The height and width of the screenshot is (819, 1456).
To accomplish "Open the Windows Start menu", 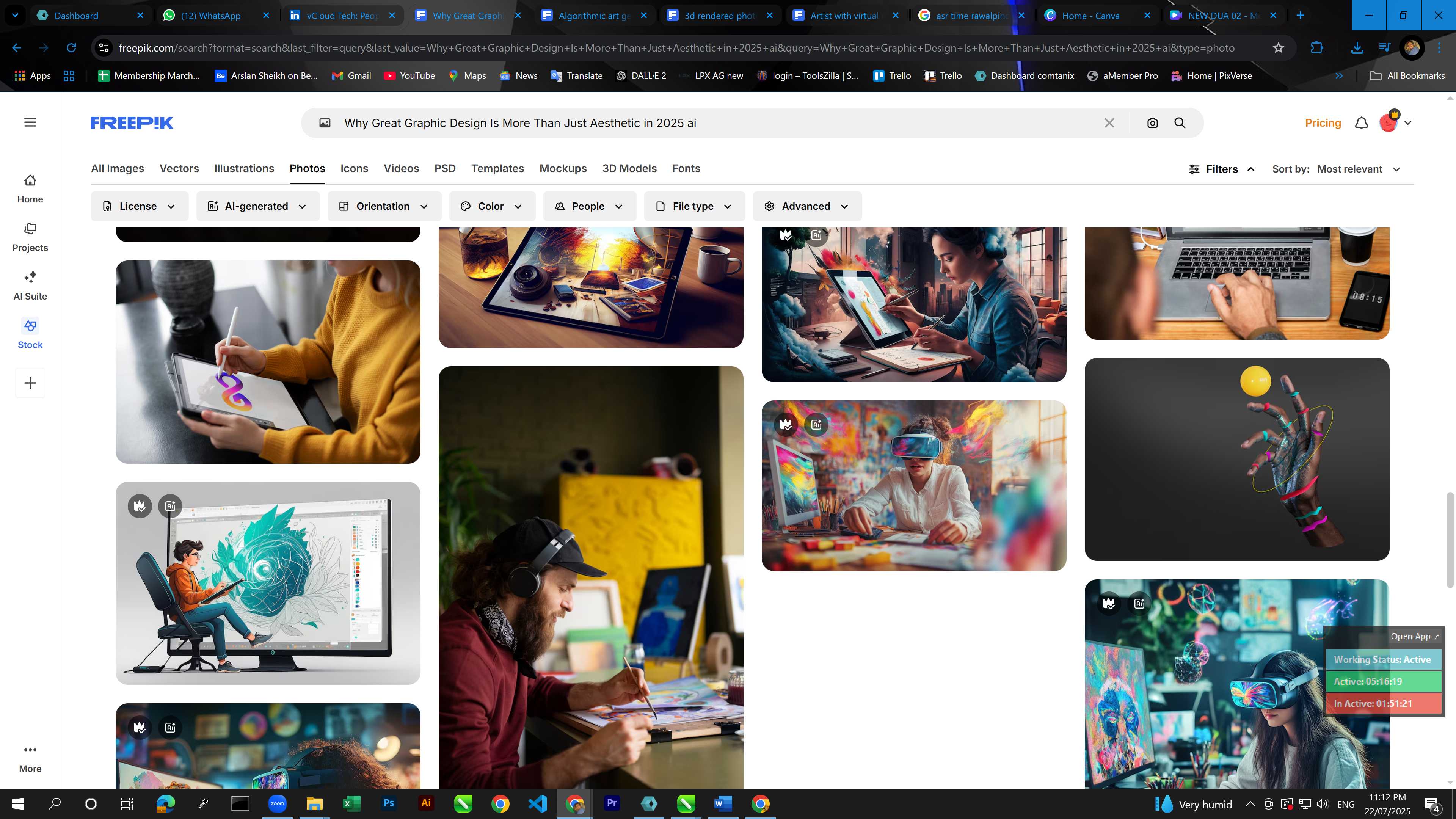I will pyautogui.click(x=18, y=803).
